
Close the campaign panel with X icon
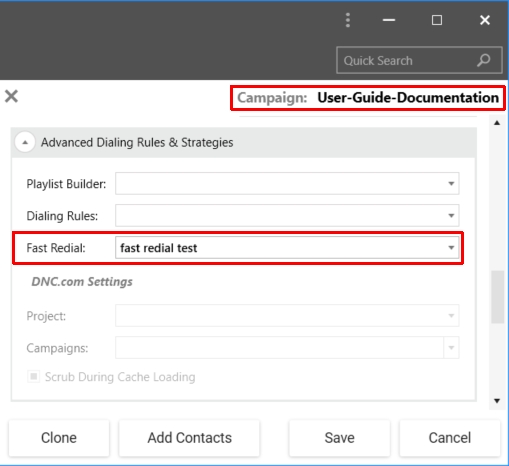click(x=11, y=96)
